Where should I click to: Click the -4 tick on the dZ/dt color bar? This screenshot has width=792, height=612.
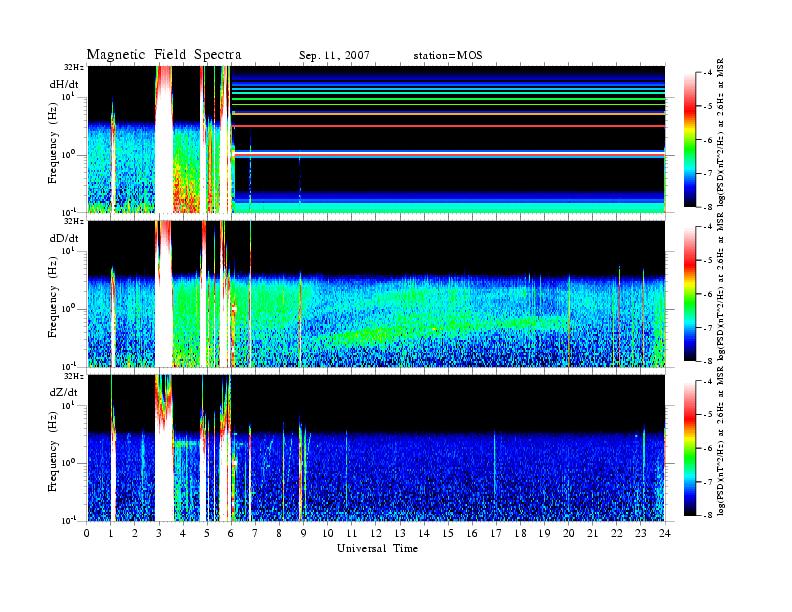[706, 381]
